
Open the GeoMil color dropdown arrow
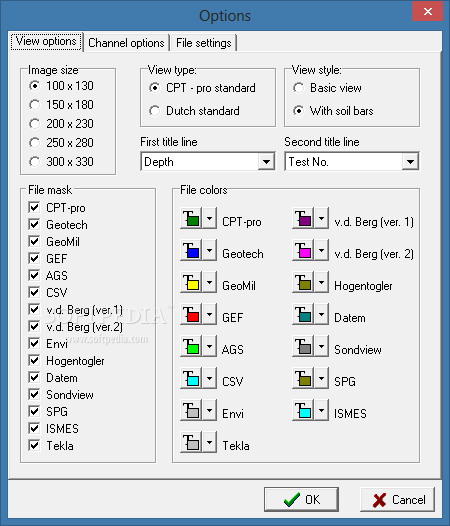click(209, 282)
